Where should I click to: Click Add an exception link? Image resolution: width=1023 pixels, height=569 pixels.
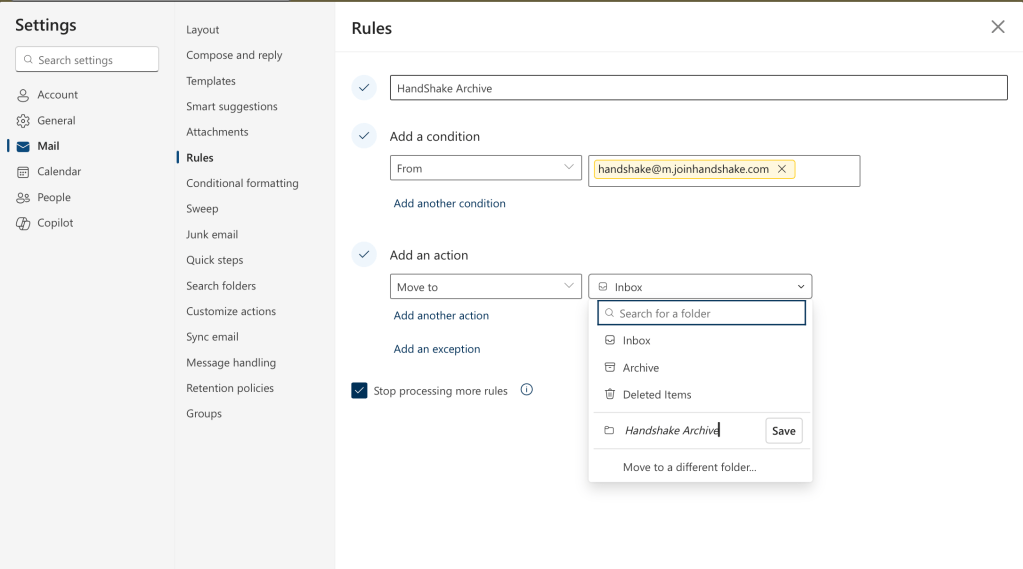[436, 349]
